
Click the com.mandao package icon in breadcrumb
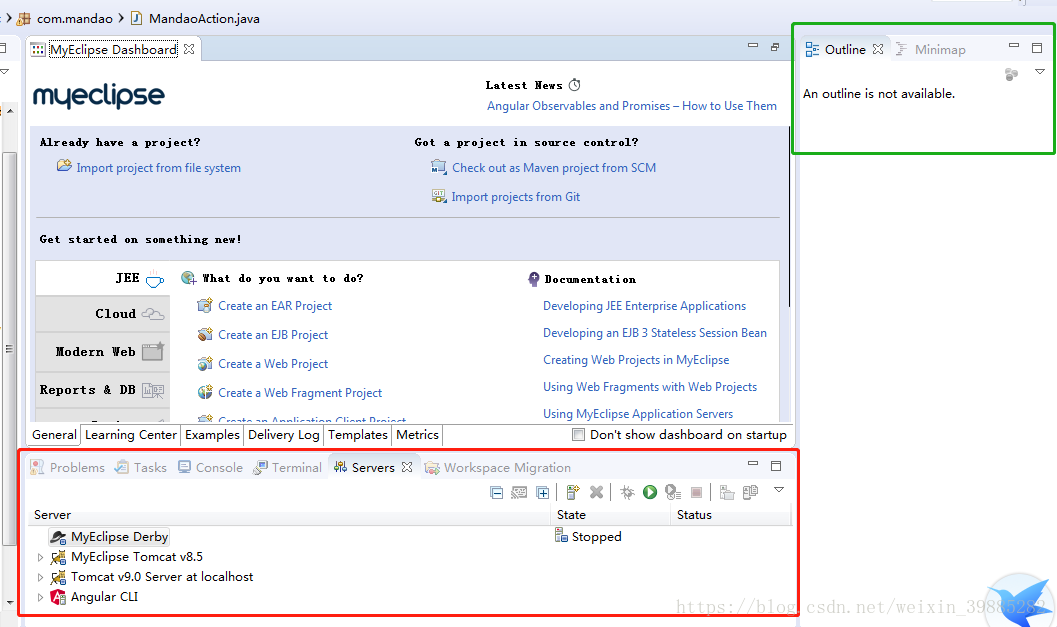click(24, 19)
